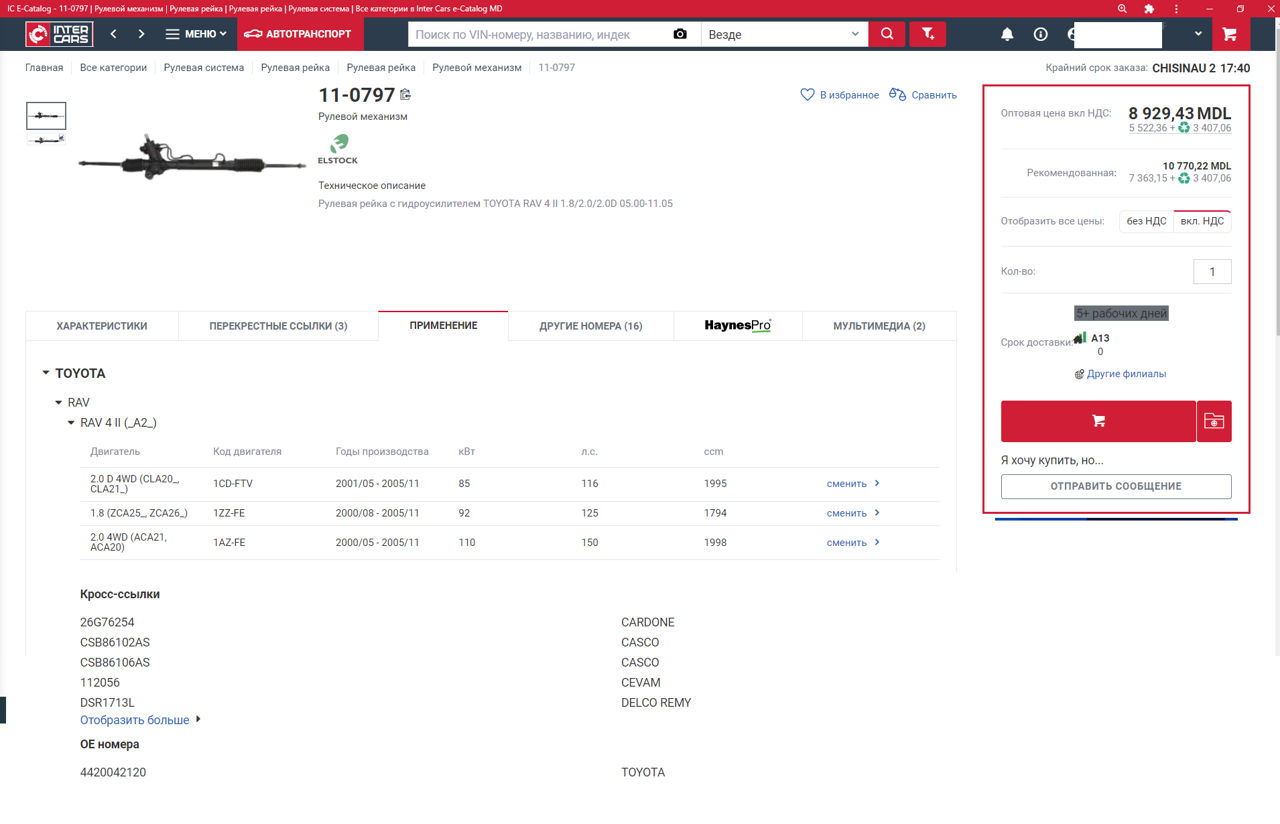Image resolution: width=1280 pixels, height=824 pixels.
Task: Copy part number 11-0797 icon
Action: tap(405, 95)
